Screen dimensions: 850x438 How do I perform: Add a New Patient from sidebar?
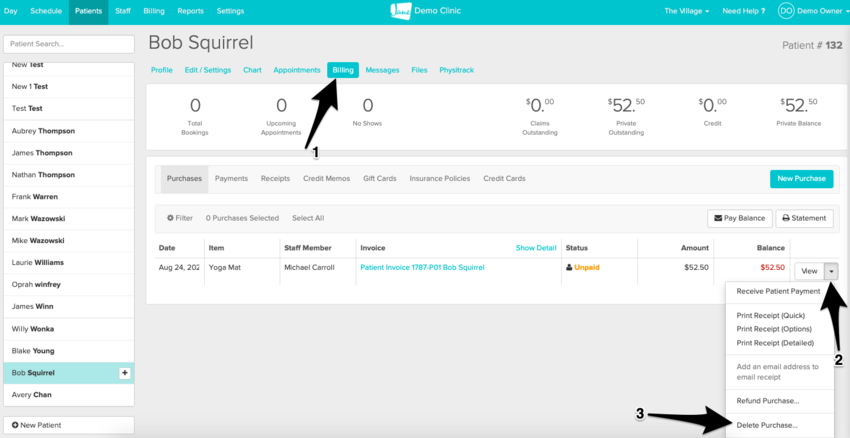tap(68, 425)
